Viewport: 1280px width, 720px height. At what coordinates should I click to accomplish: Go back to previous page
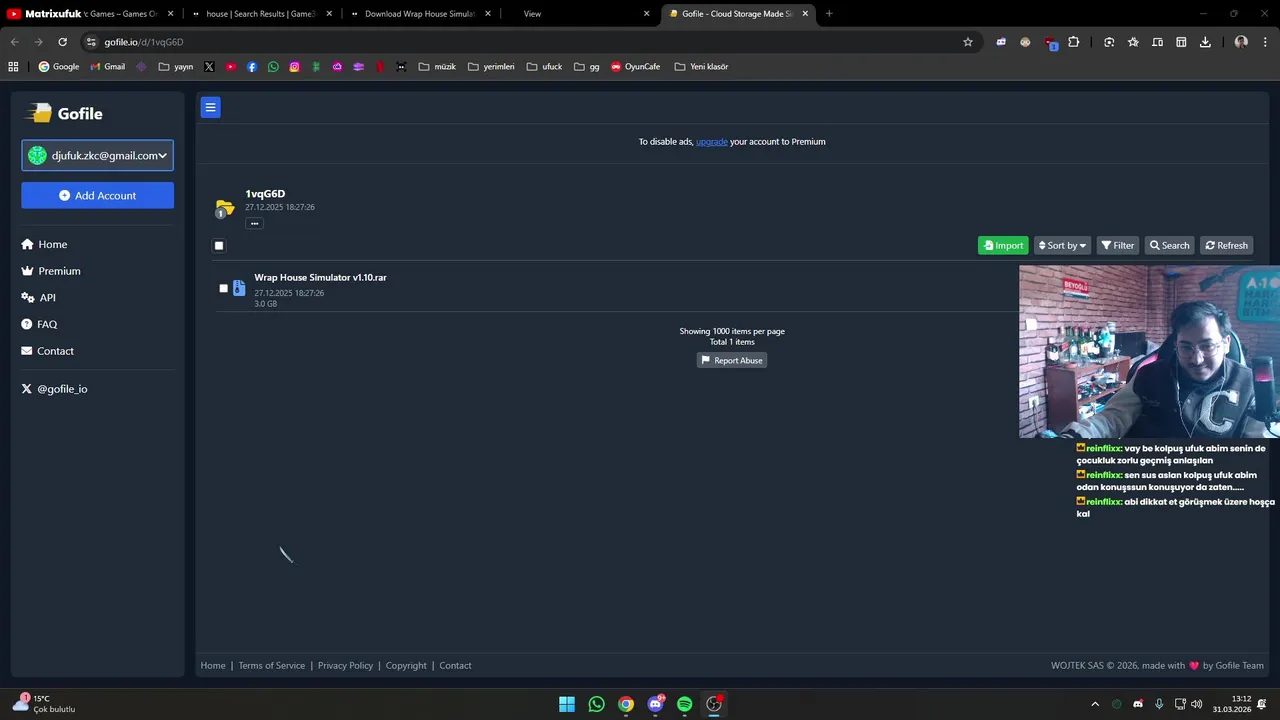point(14,42)
